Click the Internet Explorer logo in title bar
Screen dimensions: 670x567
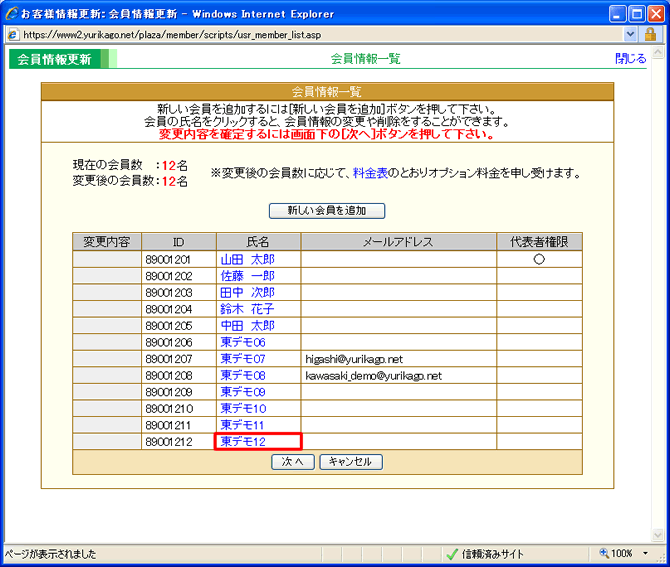click(x=12, y=13)
